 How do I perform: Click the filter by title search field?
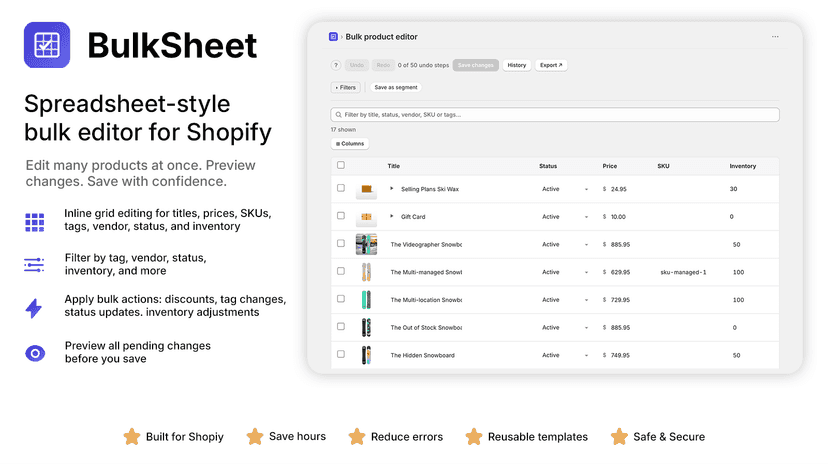pyautogui.click(x=555, y=115)
